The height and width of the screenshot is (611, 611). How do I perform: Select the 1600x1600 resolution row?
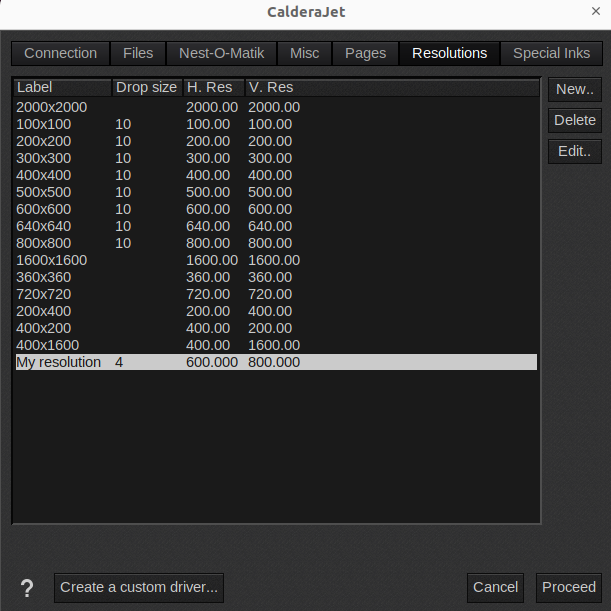276,260
